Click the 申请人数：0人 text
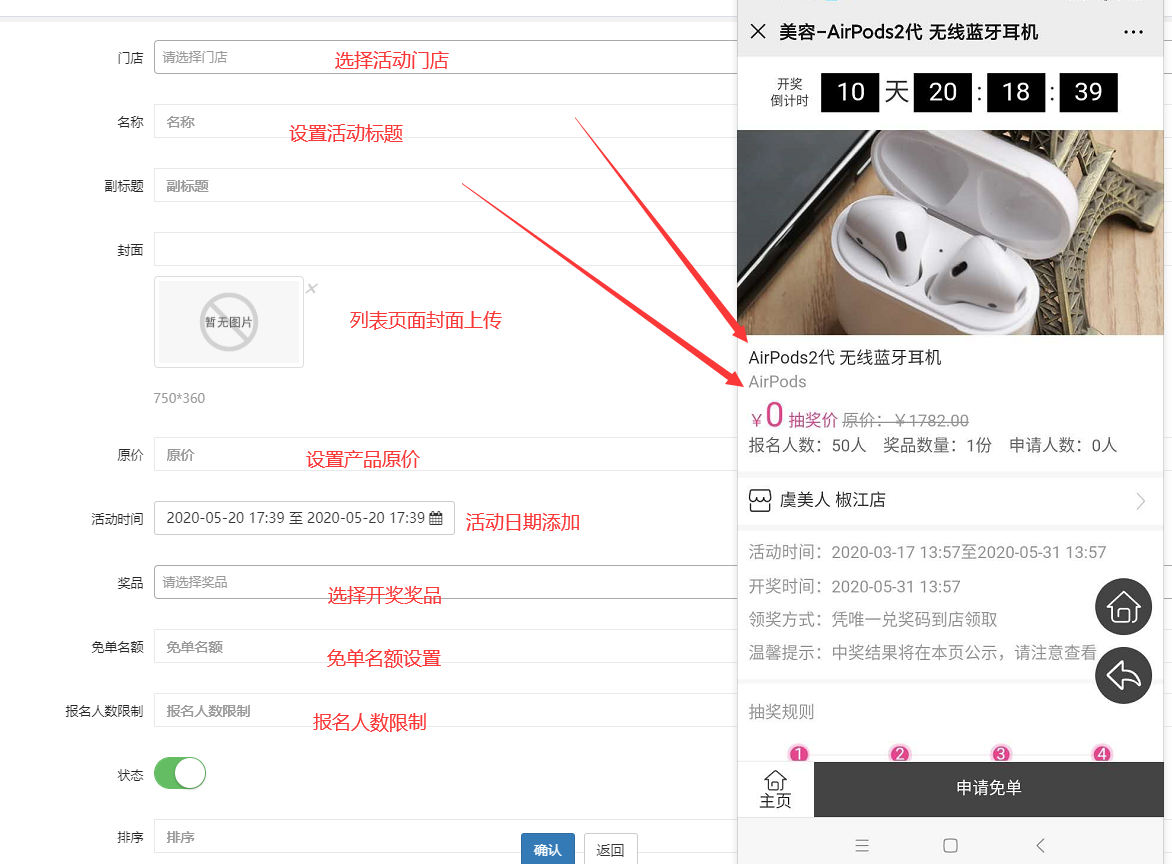1172x864 pixels. [x=1063, y=445]
